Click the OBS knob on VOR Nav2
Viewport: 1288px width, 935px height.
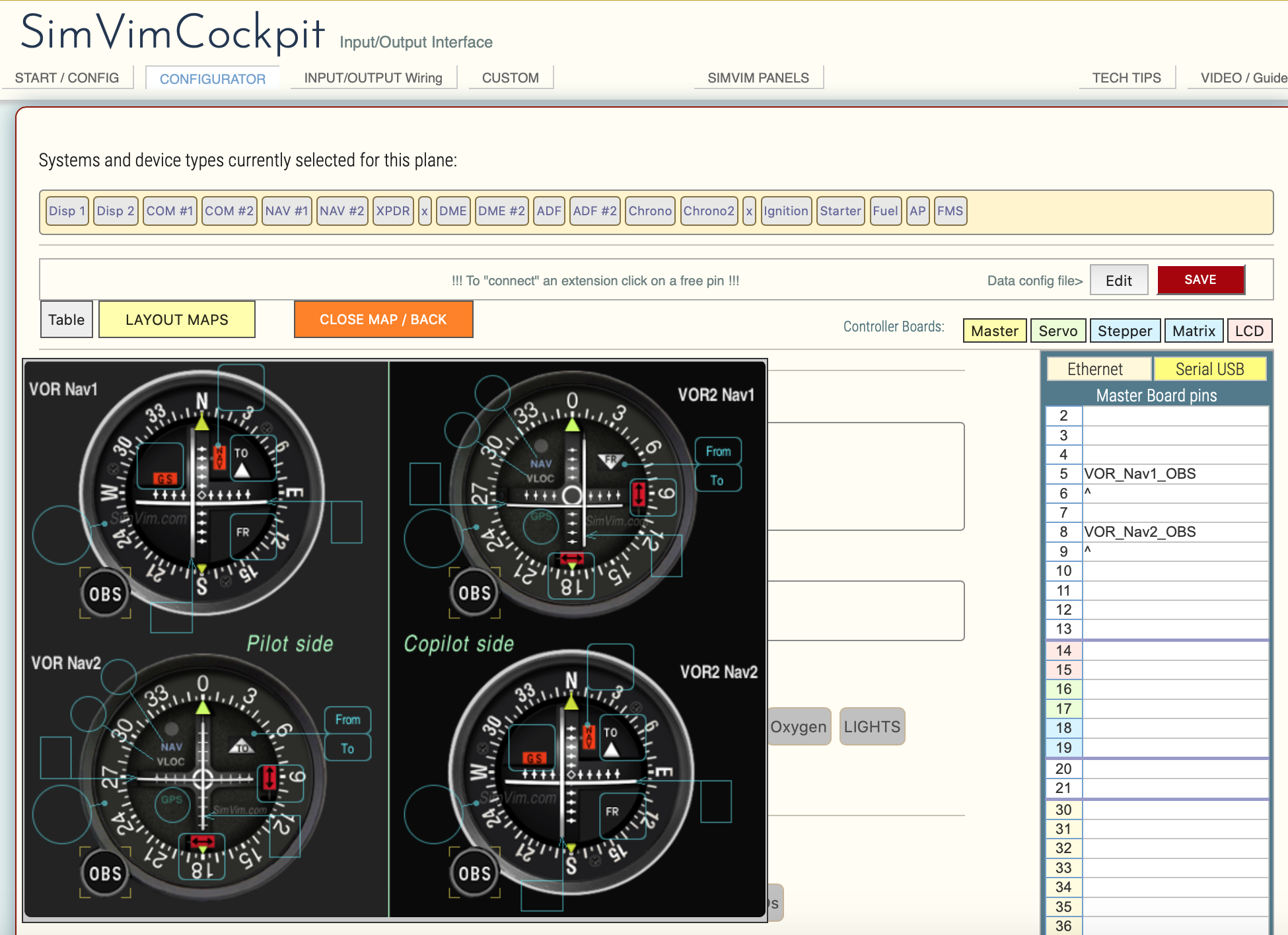tap(106, 874)
